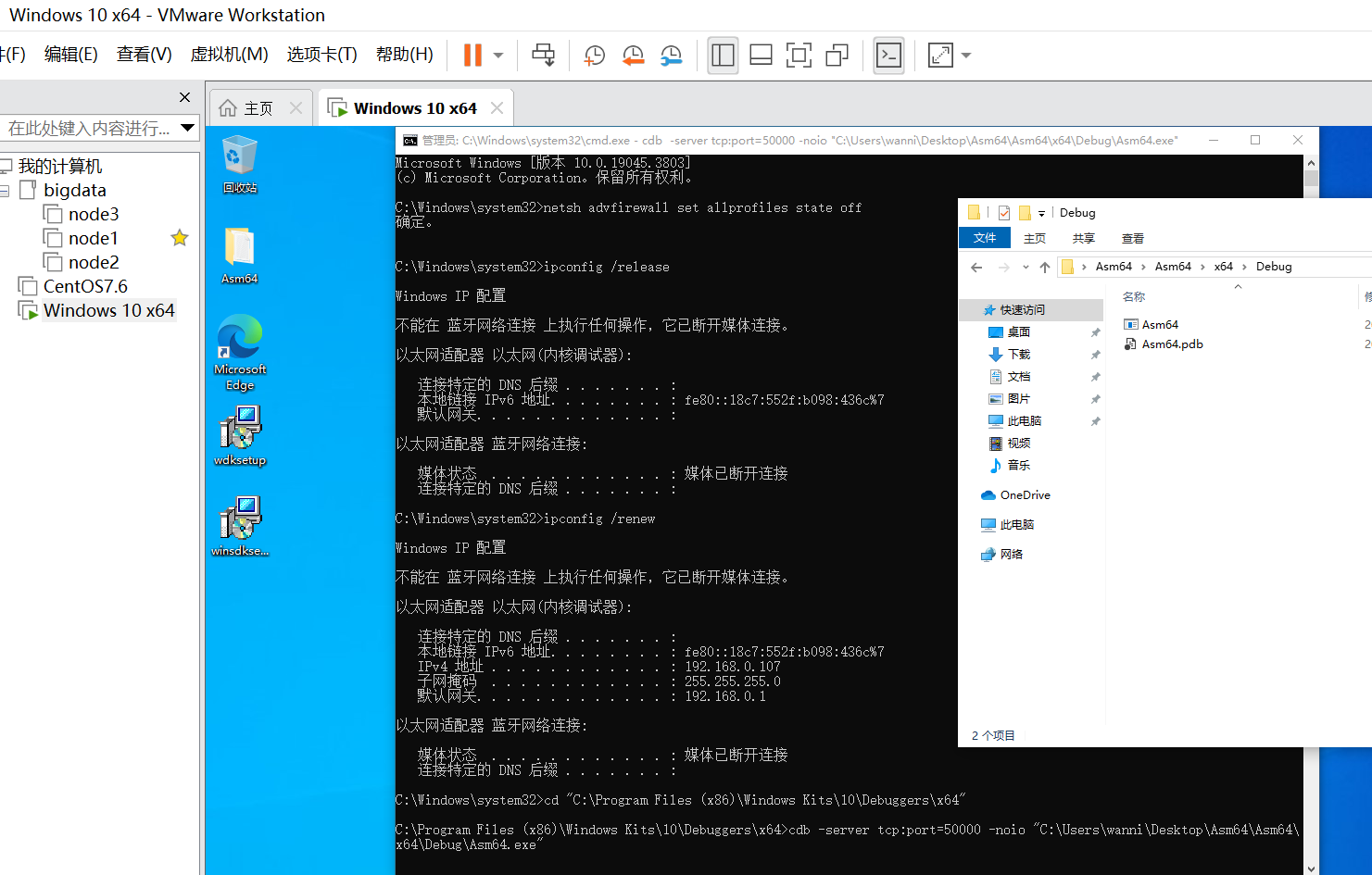Open 桌面 in Explorer navigation pane
The width and height of the screenshot is (1372, 875).
coord(1019,332)
